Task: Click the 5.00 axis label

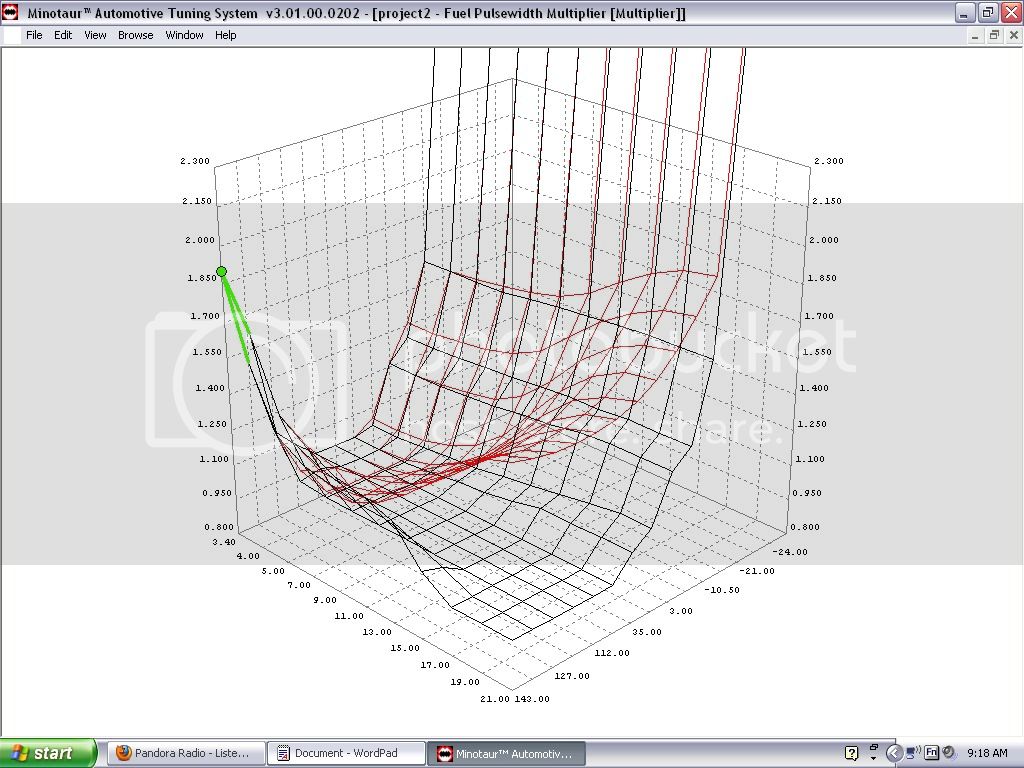Action: pos(273,571)
